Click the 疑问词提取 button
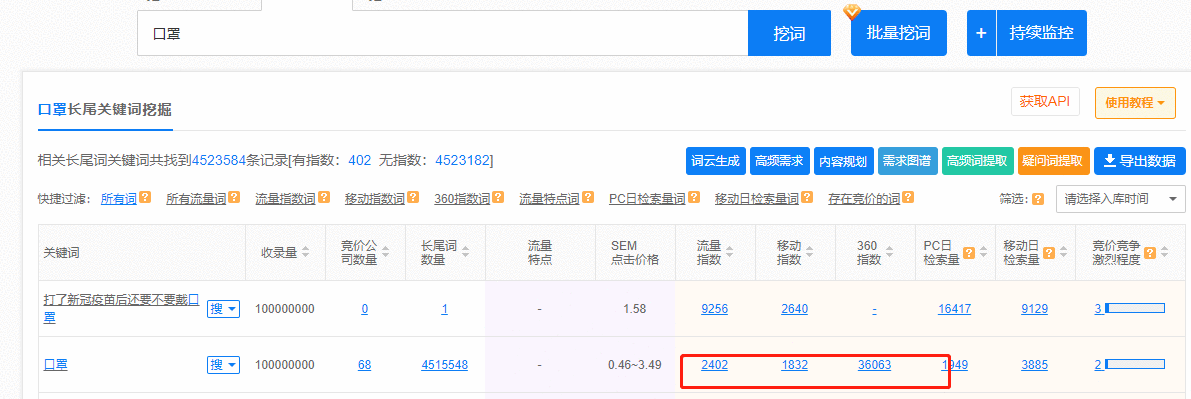The height and width of the screenshot is (399, 1191). 1054,161
